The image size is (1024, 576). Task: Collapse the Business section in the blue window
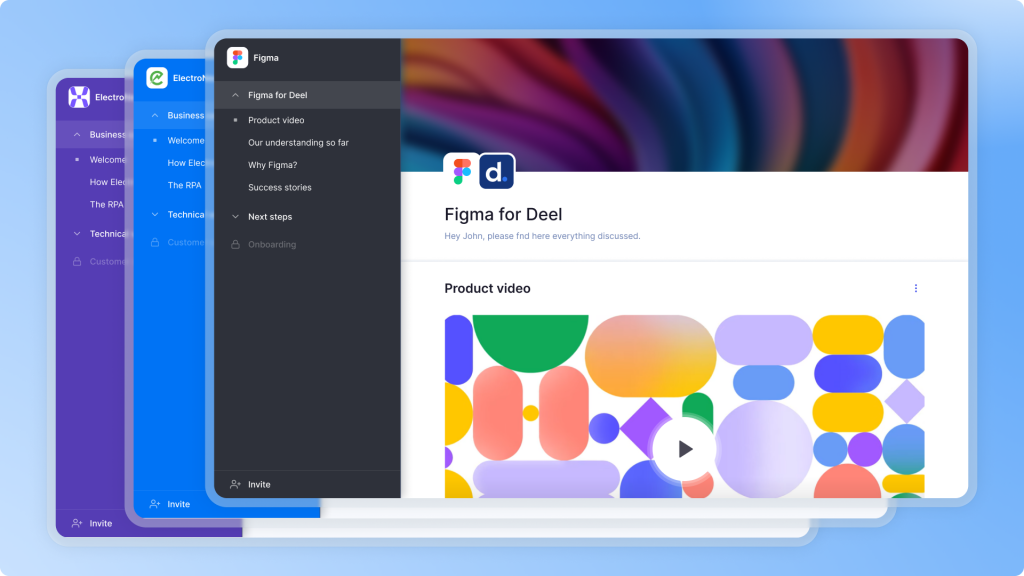click(155, 116)
